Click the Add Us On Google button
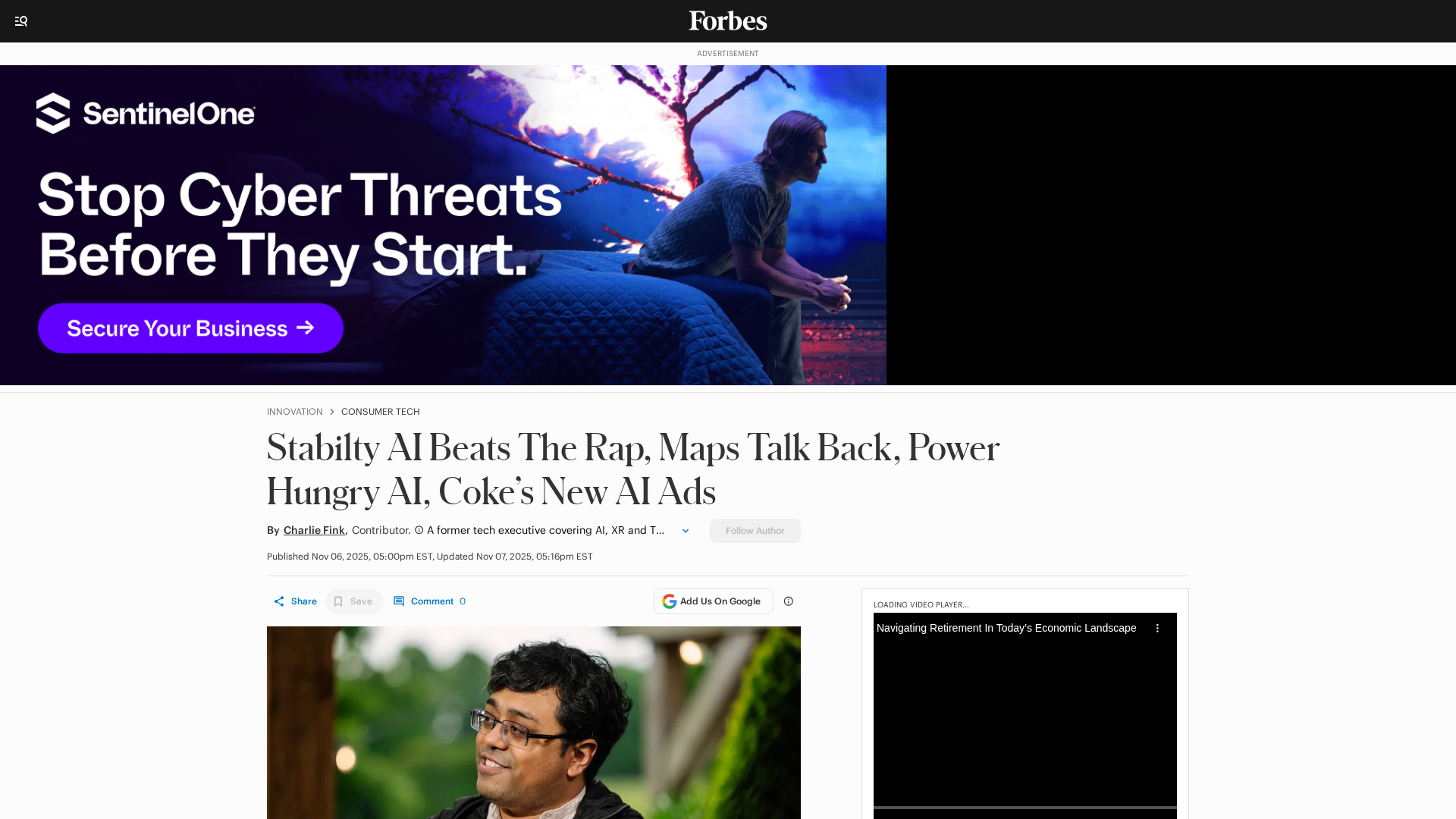Image resolution: width=1456 pixels, height=819 pixels. 714,601
